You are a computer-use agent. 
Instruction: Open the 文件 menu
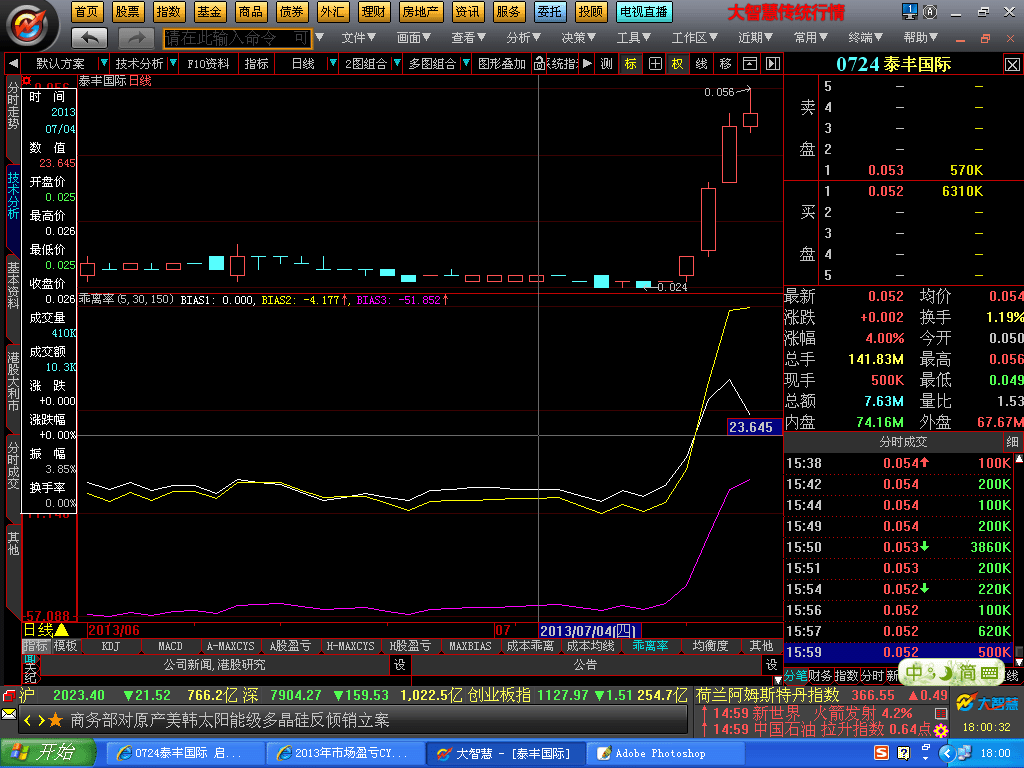pos(359,38)
